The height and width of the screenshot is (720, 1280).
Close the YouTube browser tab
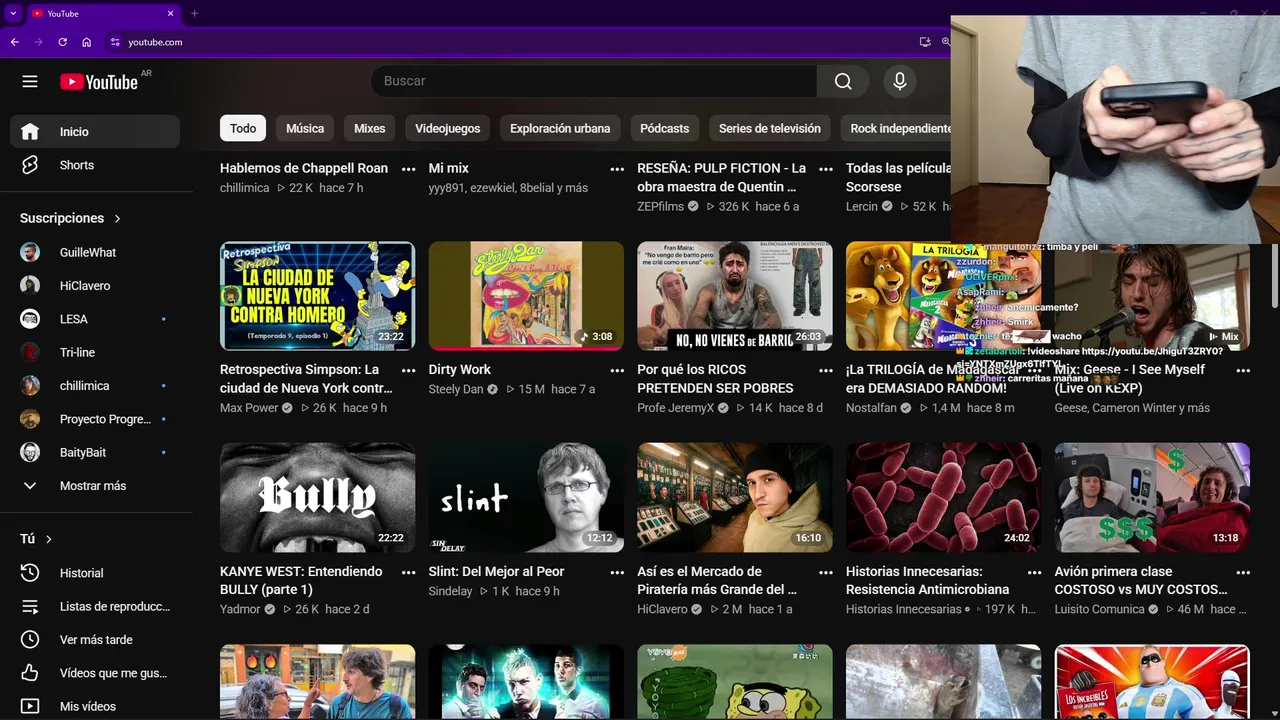pyautogui.click(x=170, y=13)
